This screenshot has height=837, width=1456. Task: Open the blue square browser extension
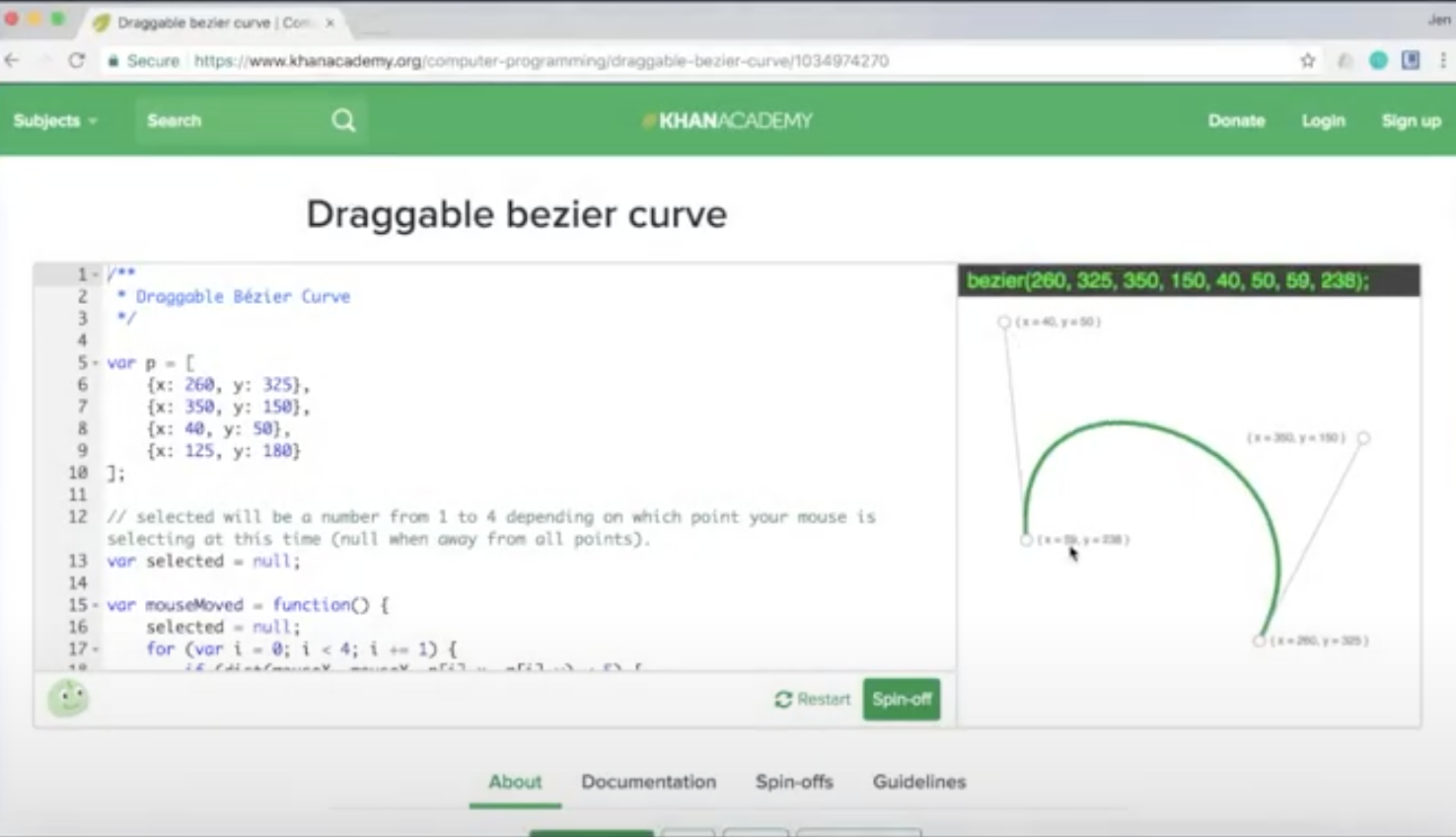click(1411, 60)
